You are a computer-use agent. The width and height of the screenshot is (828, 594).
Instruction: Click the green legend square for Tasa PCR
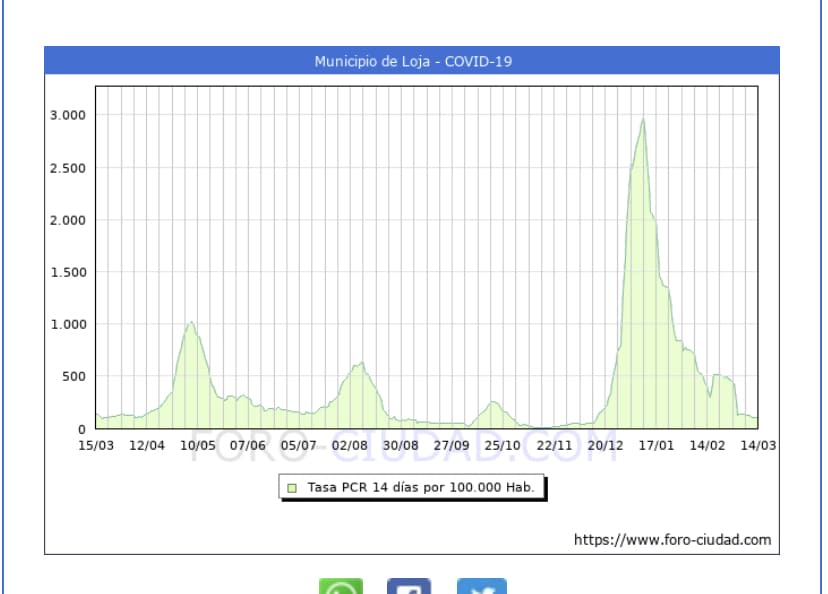(292, 488)
